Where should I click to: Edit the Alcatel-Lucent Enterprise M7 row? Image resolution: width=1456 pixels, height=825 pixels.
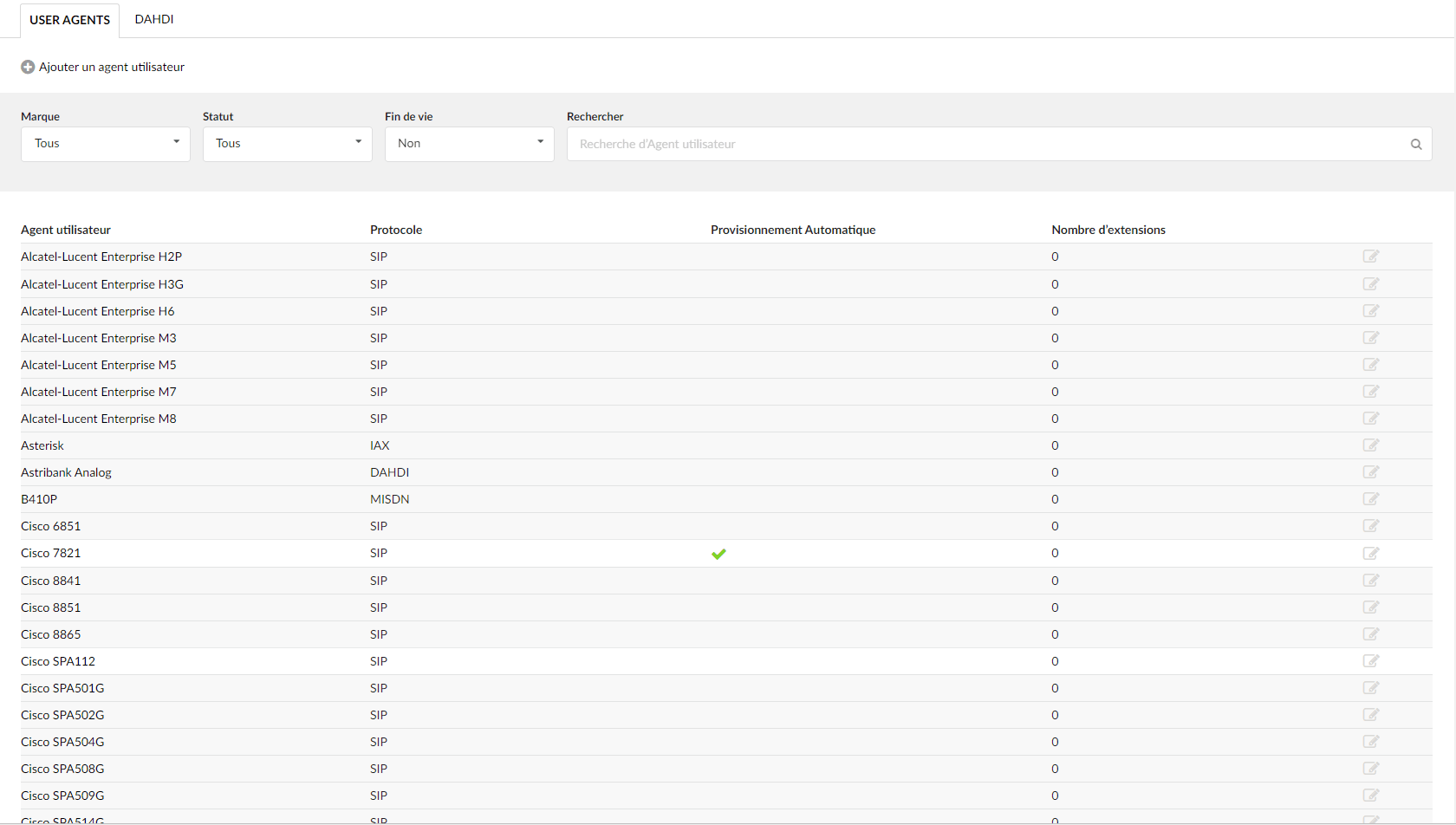tap(1371, 392)
